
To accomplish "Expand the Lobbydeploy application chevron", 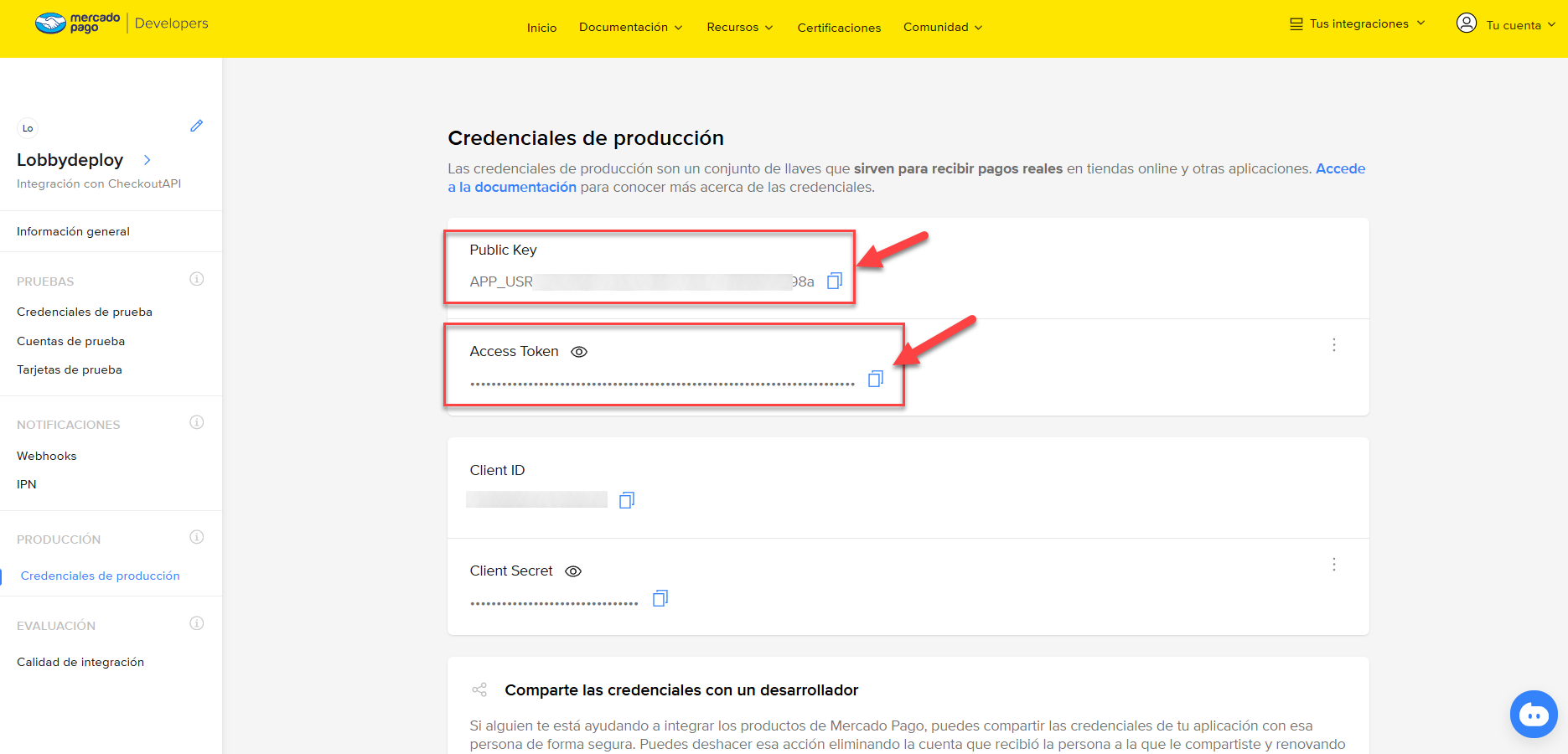I will [x=147, y=160].
